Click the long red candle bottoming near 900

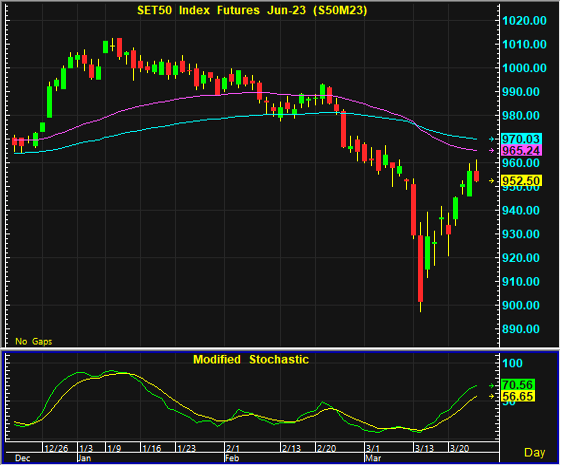click(x=420, y=268)
